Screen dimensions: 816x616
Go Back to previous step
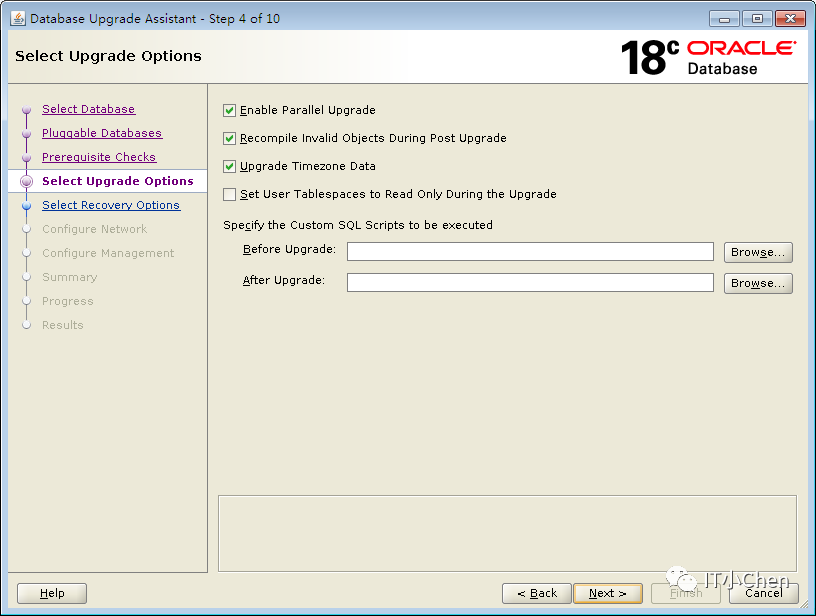537,593
